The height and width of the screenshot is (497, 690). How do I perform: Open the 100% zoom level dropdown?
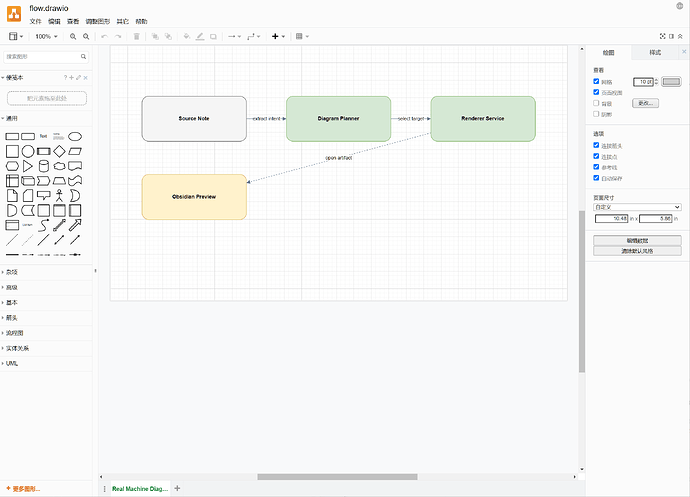click(x=46, y=37)
